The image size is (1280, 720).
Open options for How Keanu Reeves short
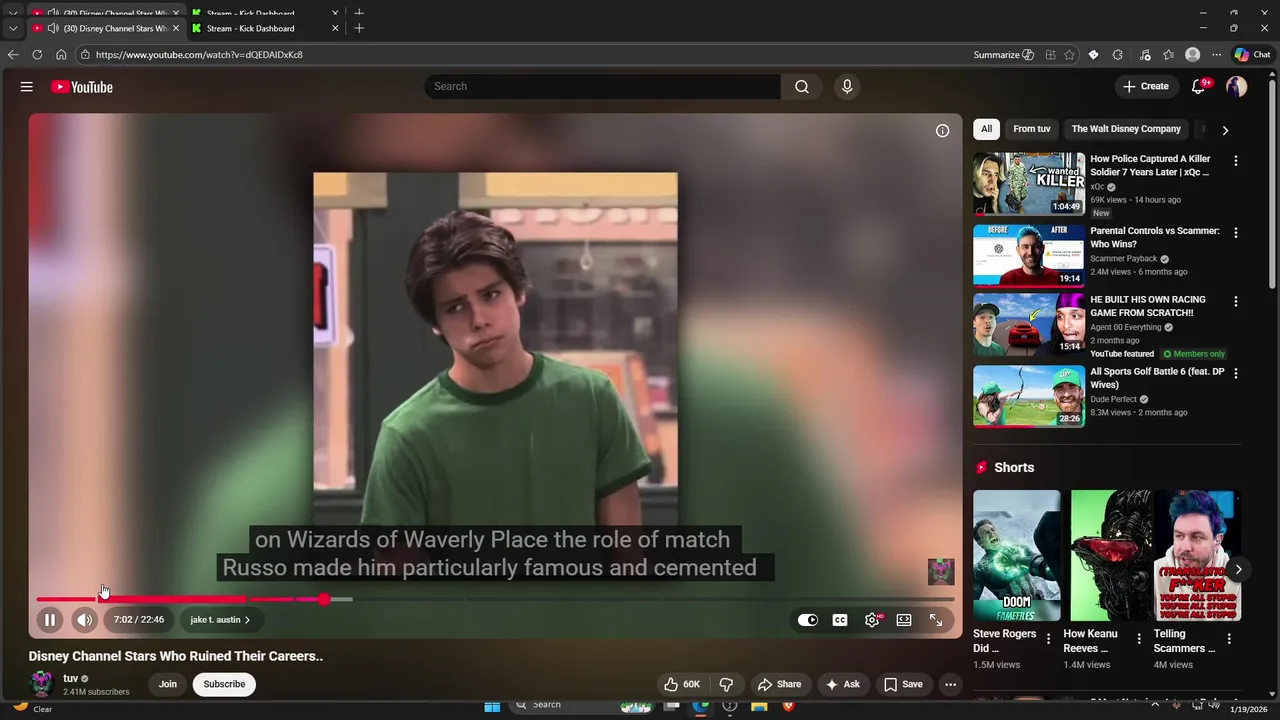click(1139, 638)
